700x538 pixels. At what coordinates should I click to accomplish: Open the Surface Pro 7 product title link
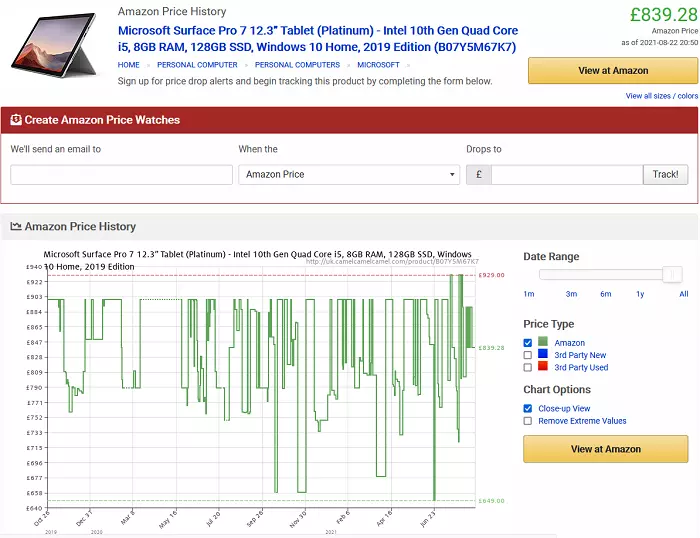tap(317, 39)
